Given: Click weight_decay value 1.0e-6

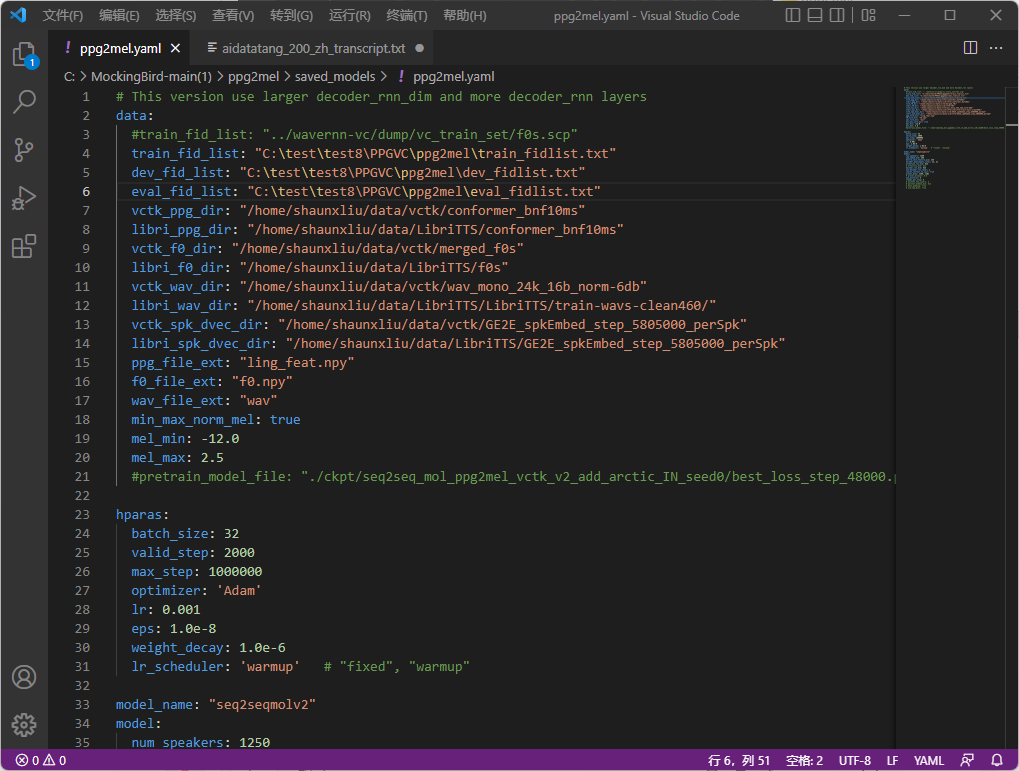Looking at the screenshot, I should 263,647.
